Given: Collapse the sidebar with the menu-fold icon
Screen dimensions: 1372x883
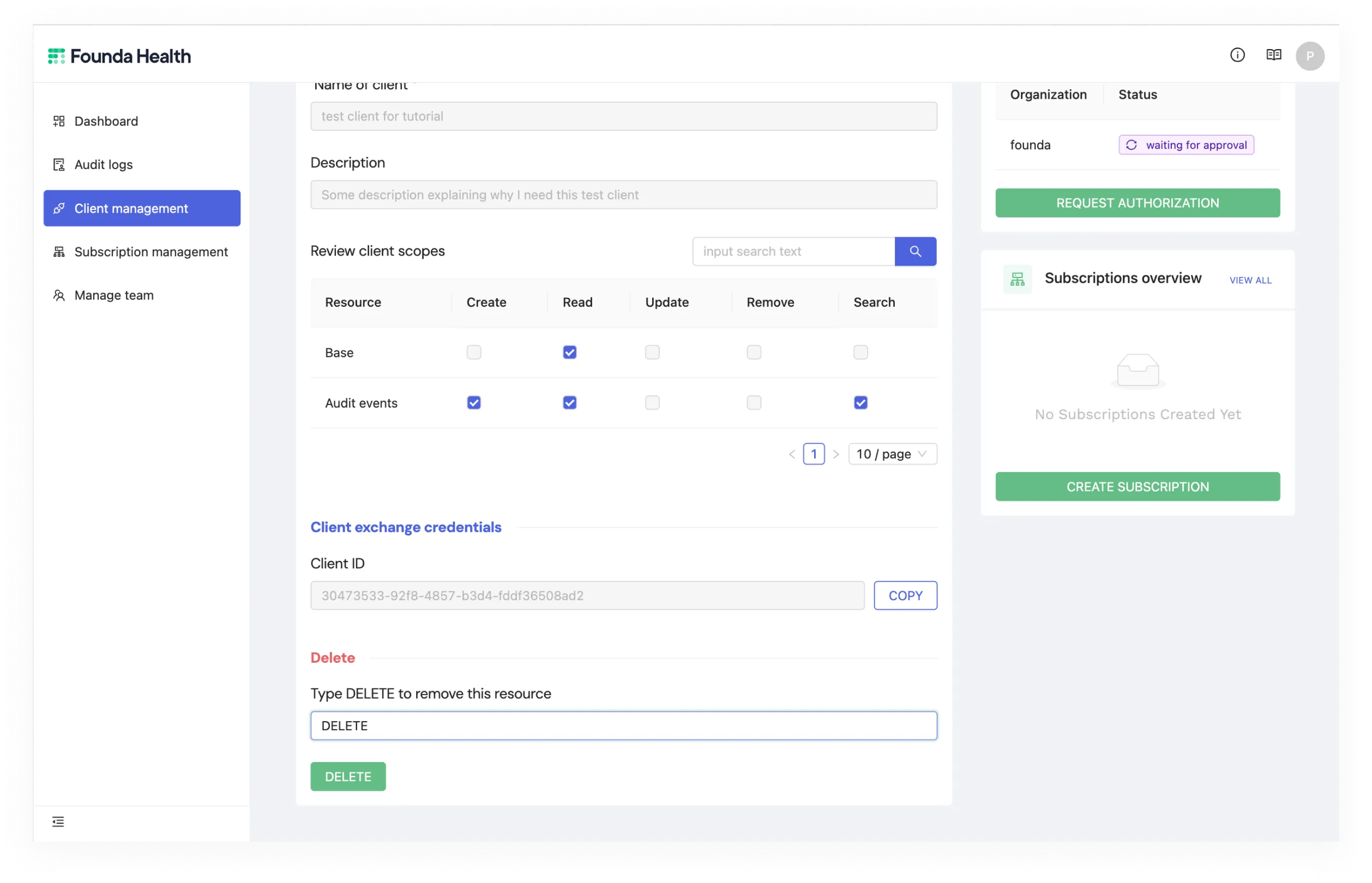Looking at the screenshot, I should click(58, 821).
